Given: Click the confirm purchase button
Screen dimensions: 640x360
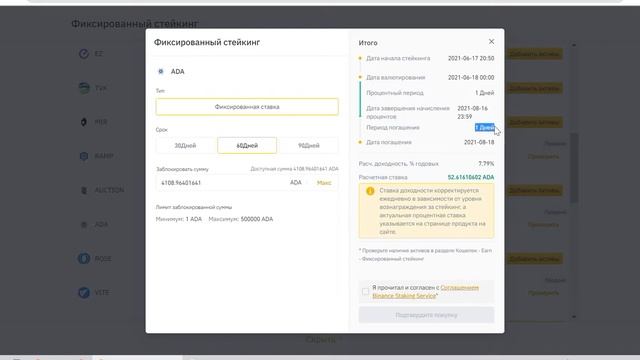Looking at the screenshot, I should [426, 315].
